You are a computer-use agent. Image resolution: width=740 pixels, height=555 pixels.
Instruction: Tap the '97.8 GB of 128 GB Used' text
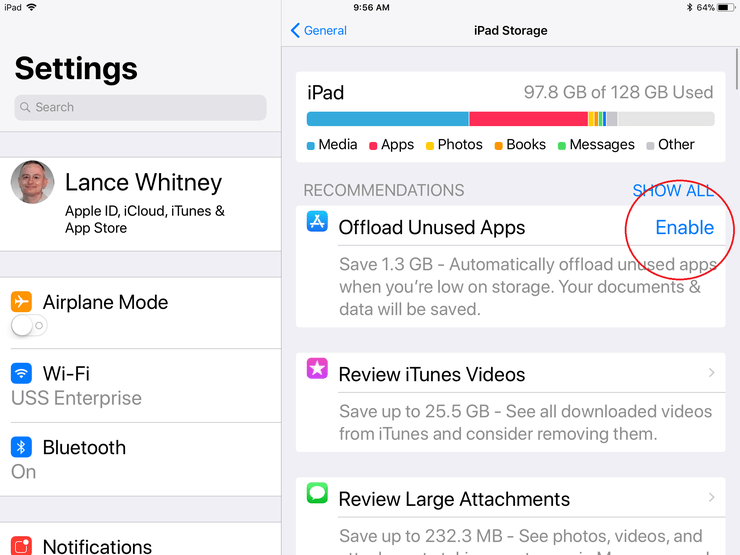pos(618,92)
